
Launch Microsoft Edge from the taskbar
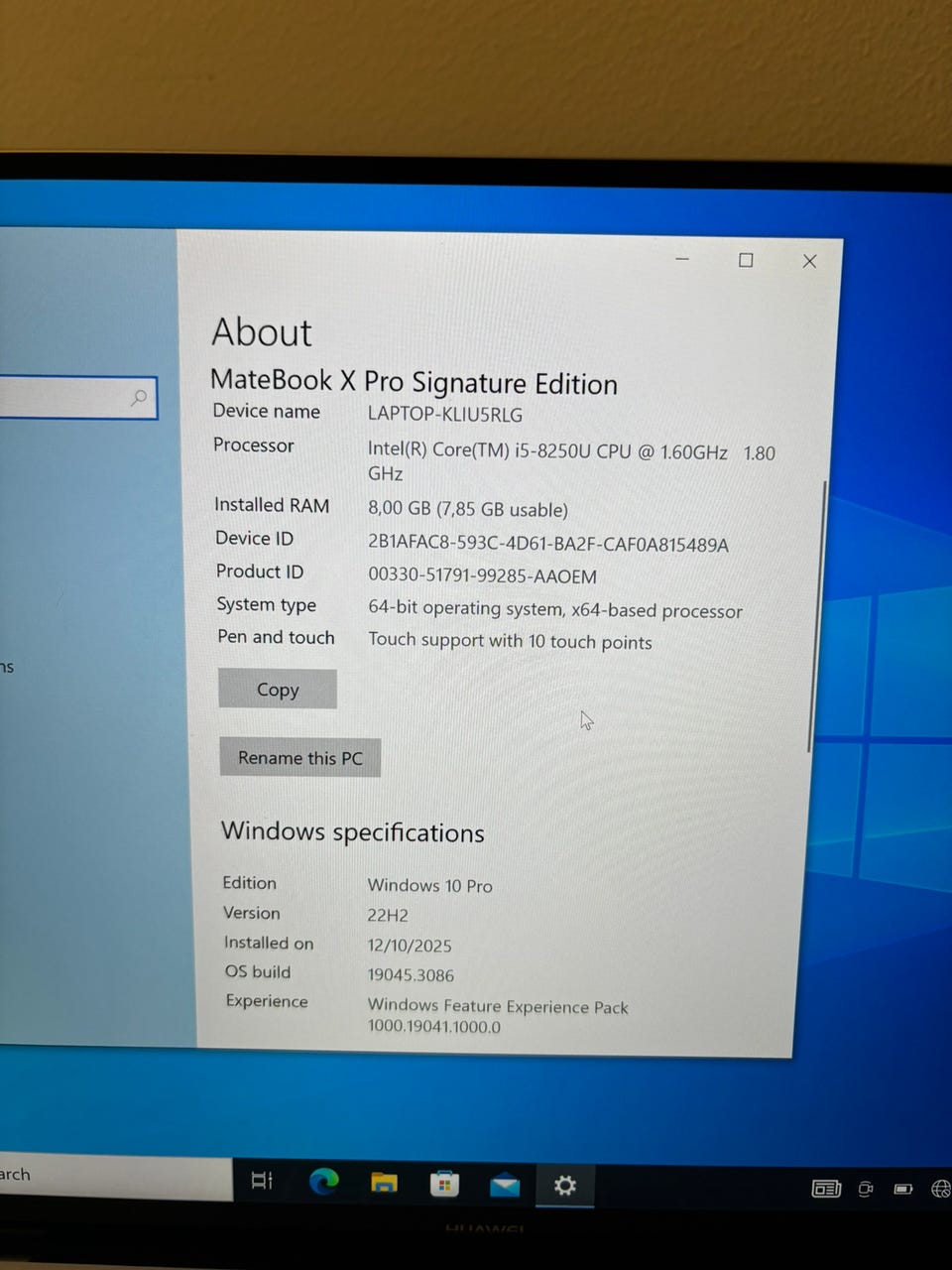pyautogui.click(x=323, y=1182)
